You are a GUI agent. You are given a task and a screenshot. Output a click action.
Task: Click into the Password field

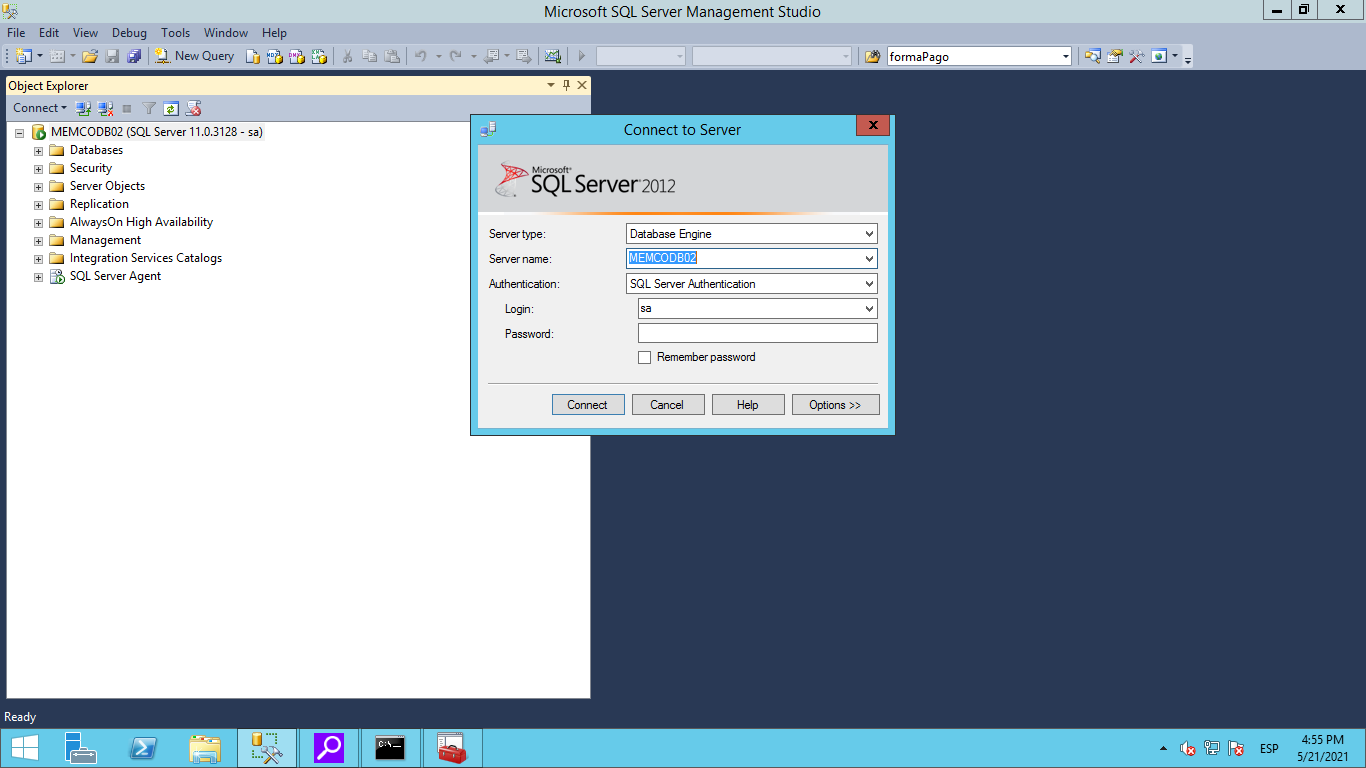(x=757, y=334)
